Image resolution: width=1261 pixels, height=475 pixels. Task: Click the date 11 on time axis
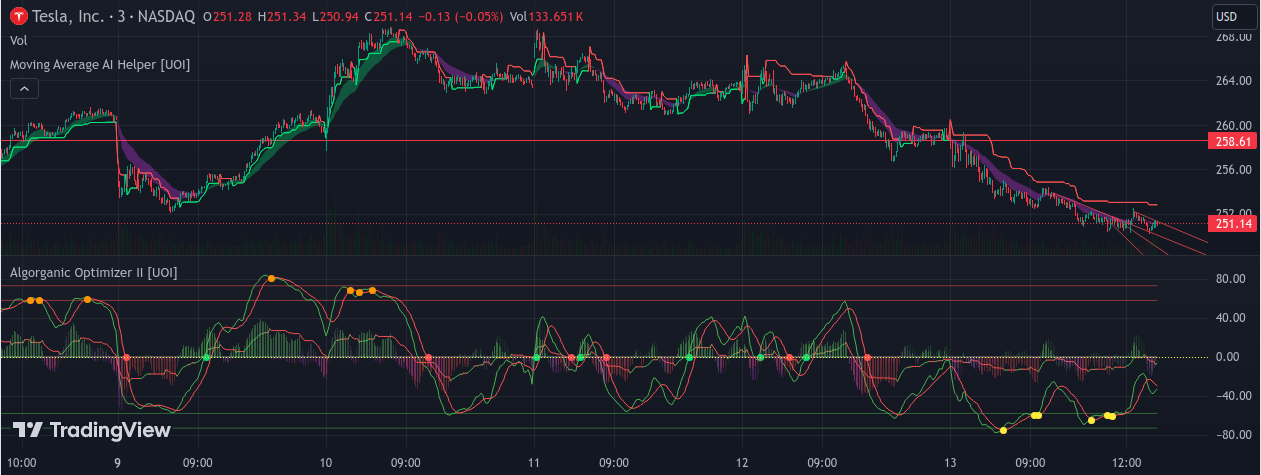coord(533,464)
